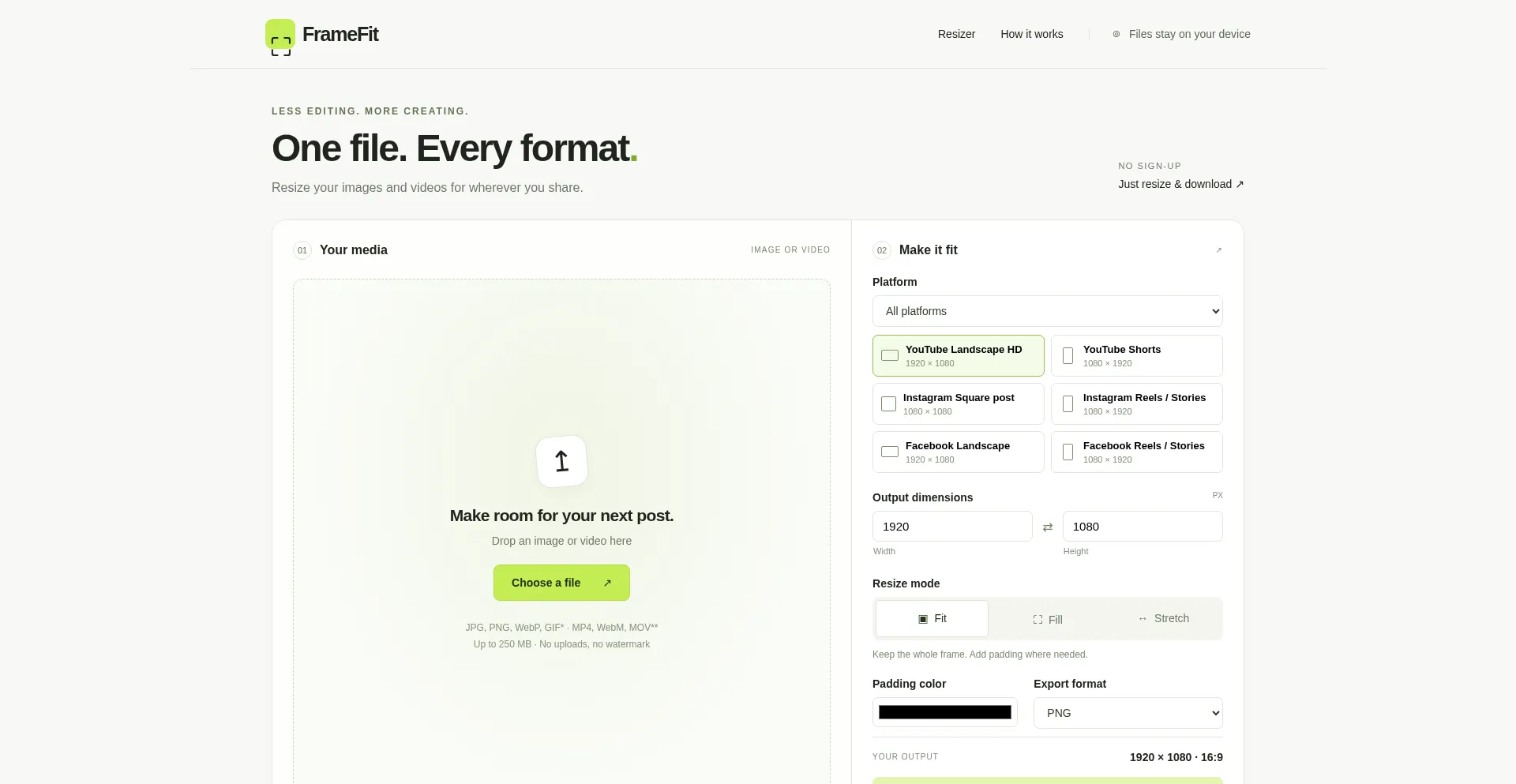Click the 'Resize mode' label

(x=906, y=583)
